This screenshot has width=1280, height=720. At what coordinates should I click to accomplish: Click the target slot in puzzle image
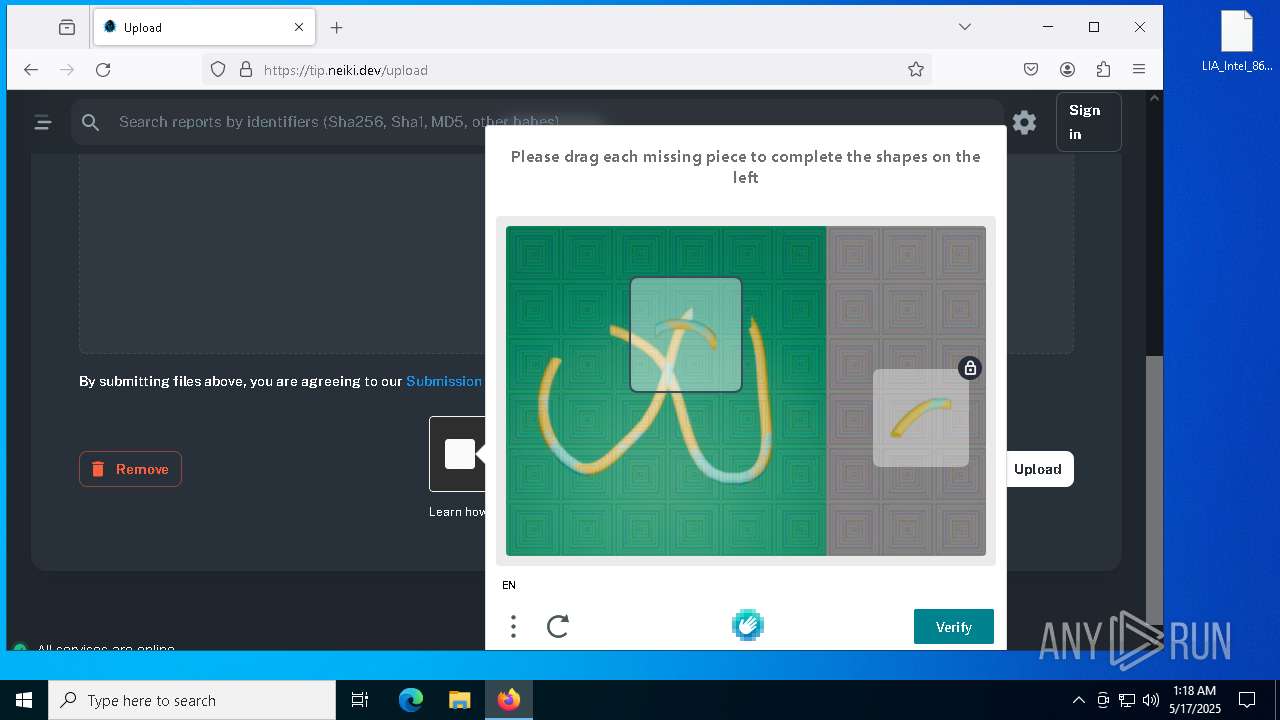(x=686, y=335)
